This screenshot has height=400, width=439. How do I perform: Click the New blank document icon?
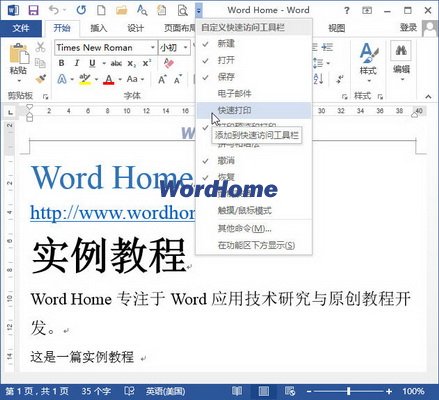click(x=101, y=10)
